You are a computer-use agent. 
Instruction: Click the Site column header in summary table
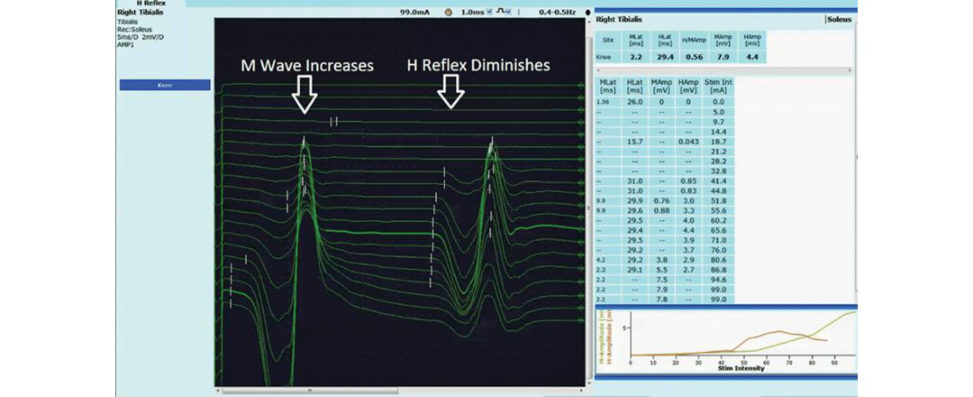coord(609,39)
